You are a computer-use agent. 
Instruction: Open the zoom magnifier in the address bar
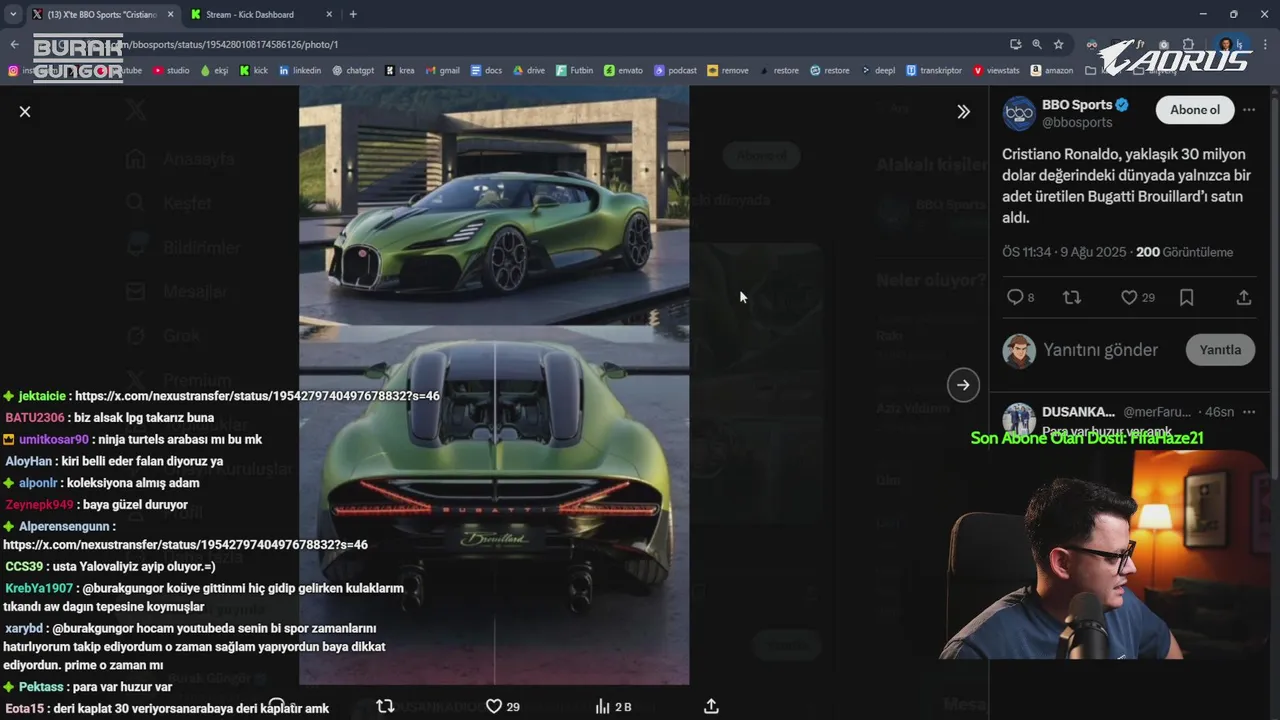1037,44
